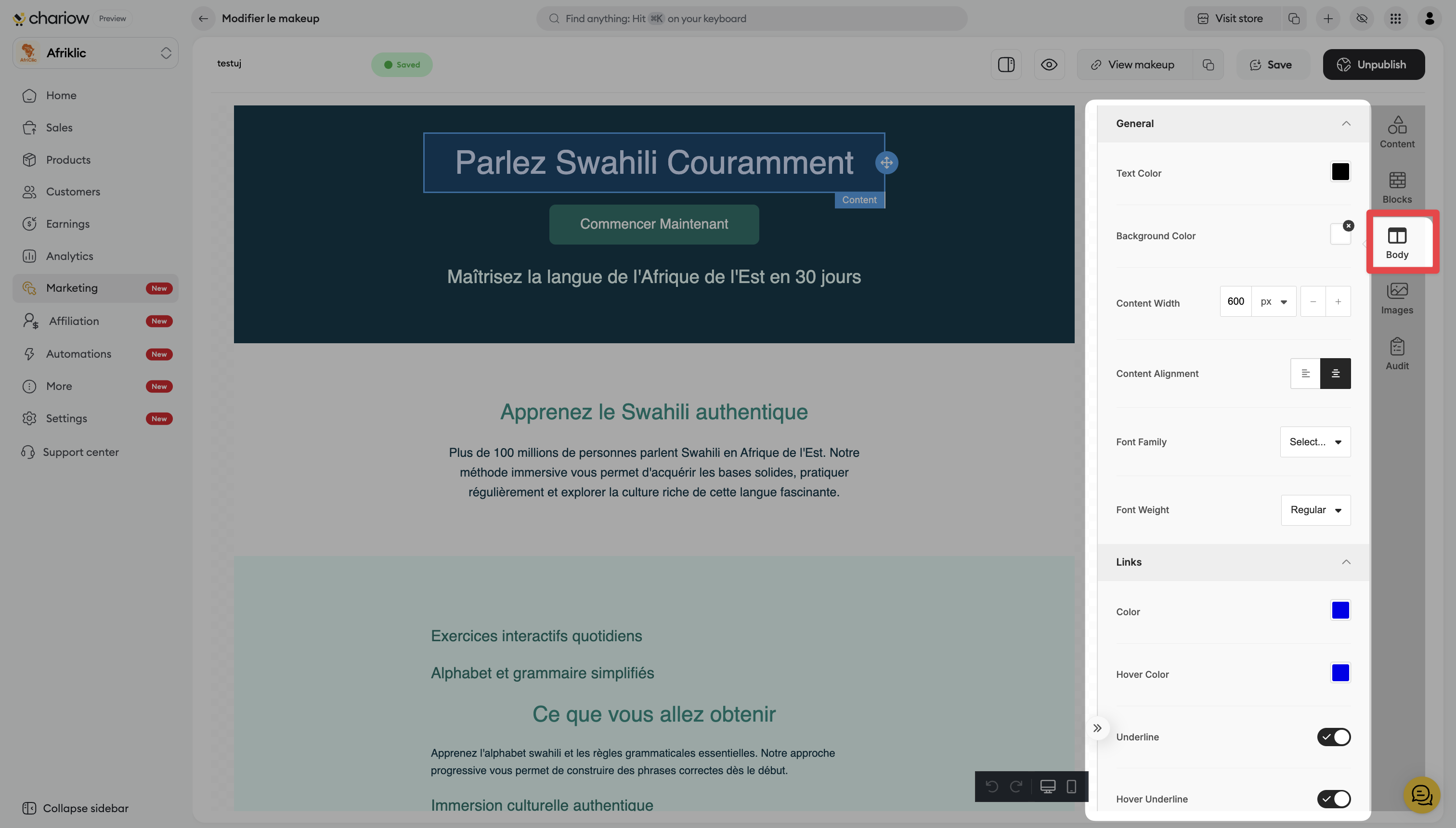Screen dimensions: 1456x828
Task: Toggle the side panel layout icon
Action: pos(1006,64)
